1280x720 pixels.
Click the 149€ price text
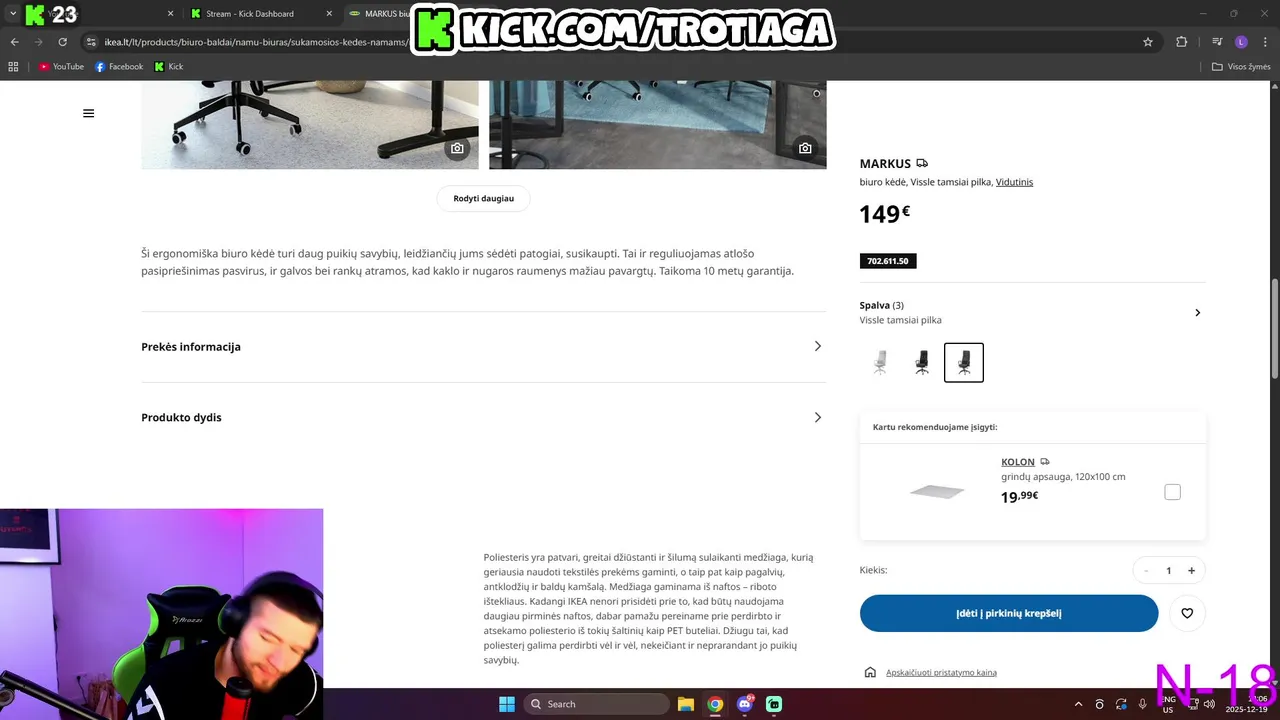(x=885, y=214)
